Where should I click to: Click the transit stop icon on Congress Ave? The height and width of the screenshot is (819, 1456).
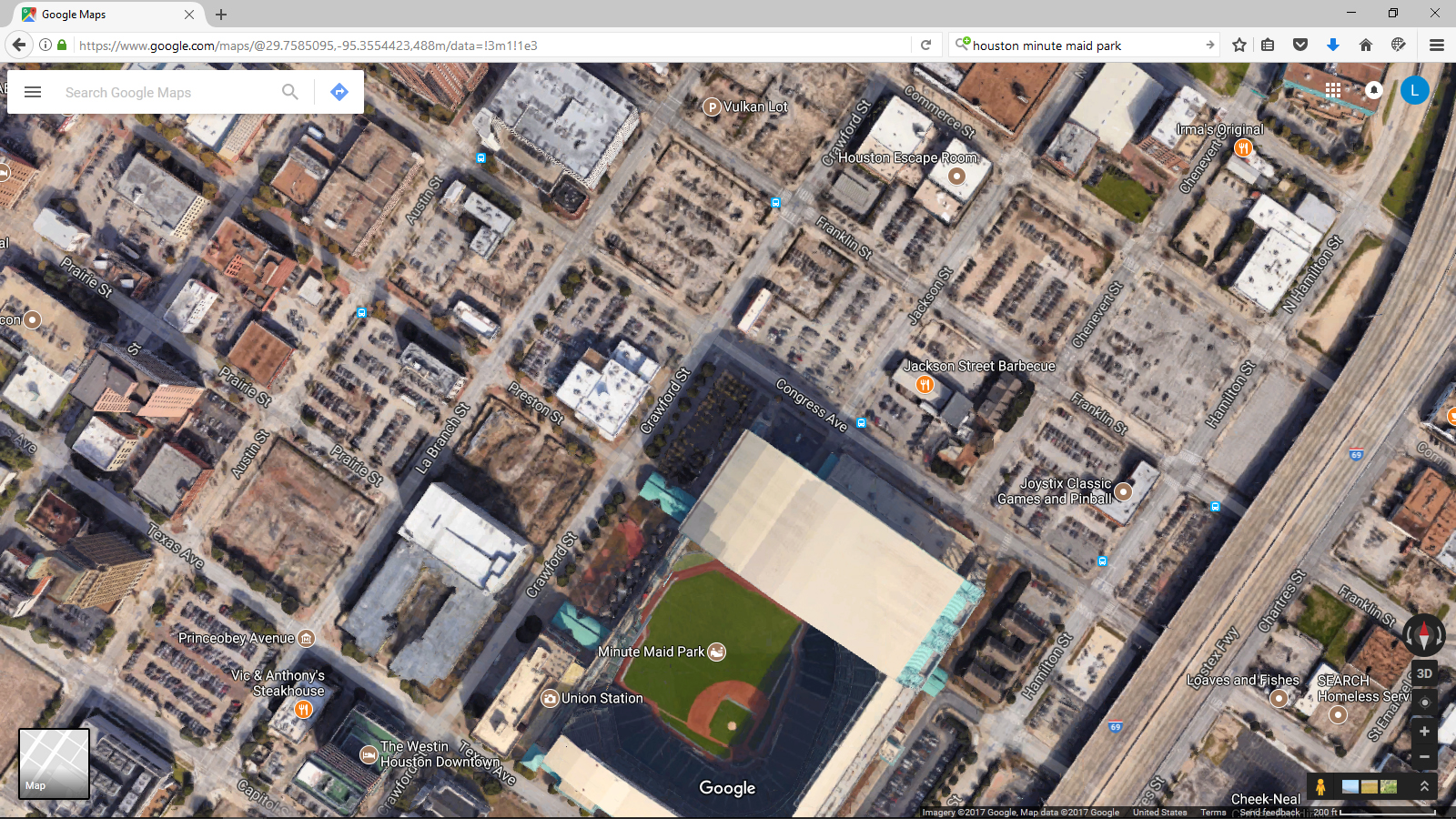861,423
